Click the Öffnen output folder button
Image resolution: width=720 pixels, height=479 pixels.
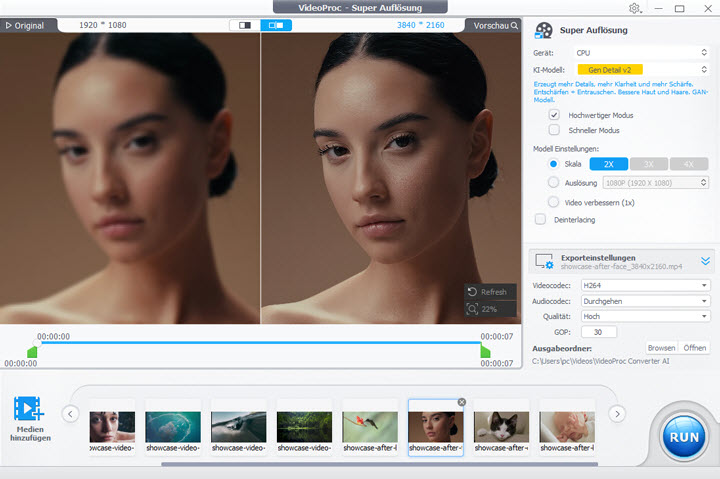694,348
